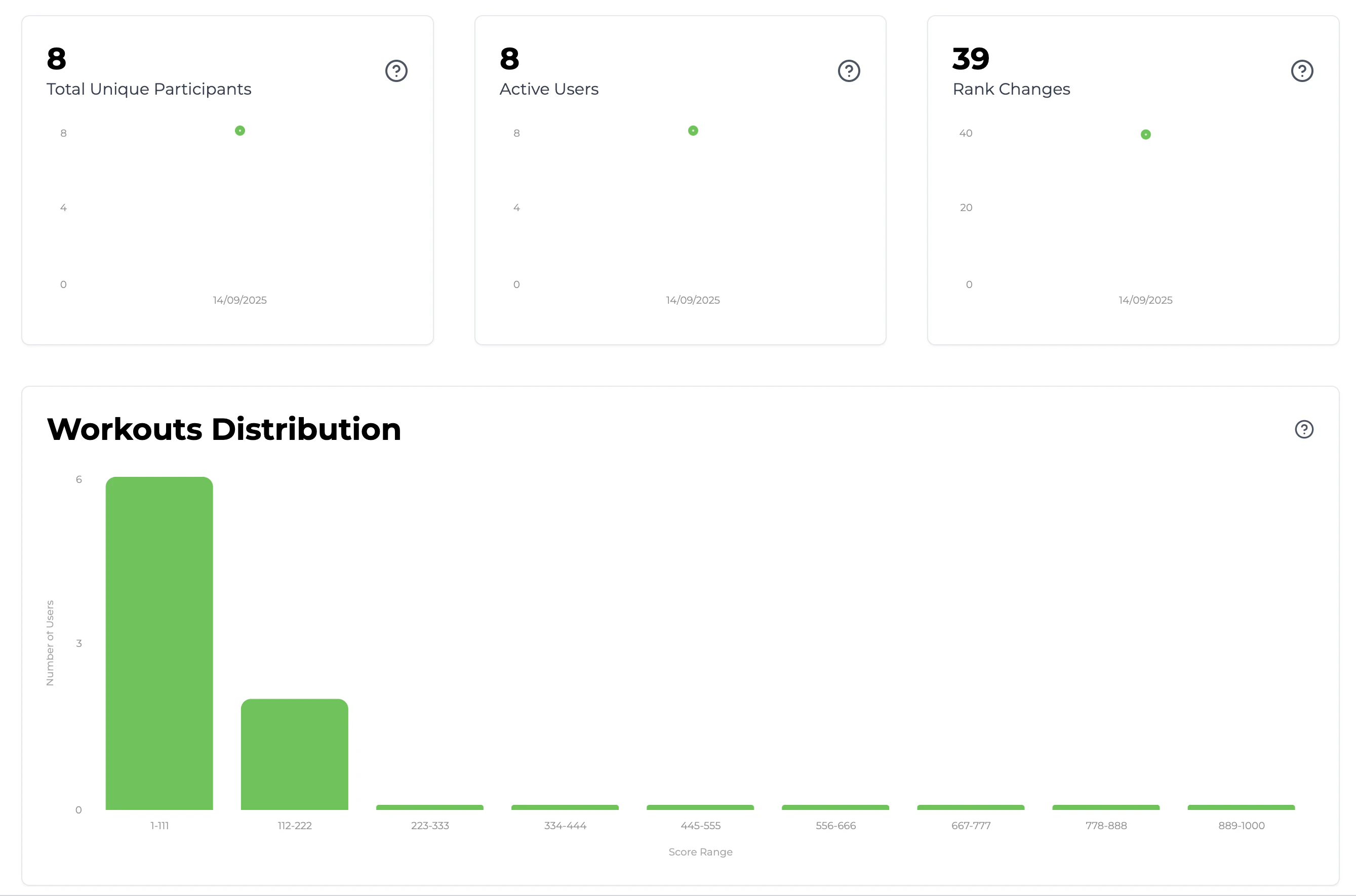Select the Rank Changes chart data point
The height and width of the screenshot is (896, 1356).
coord(1145,134)
